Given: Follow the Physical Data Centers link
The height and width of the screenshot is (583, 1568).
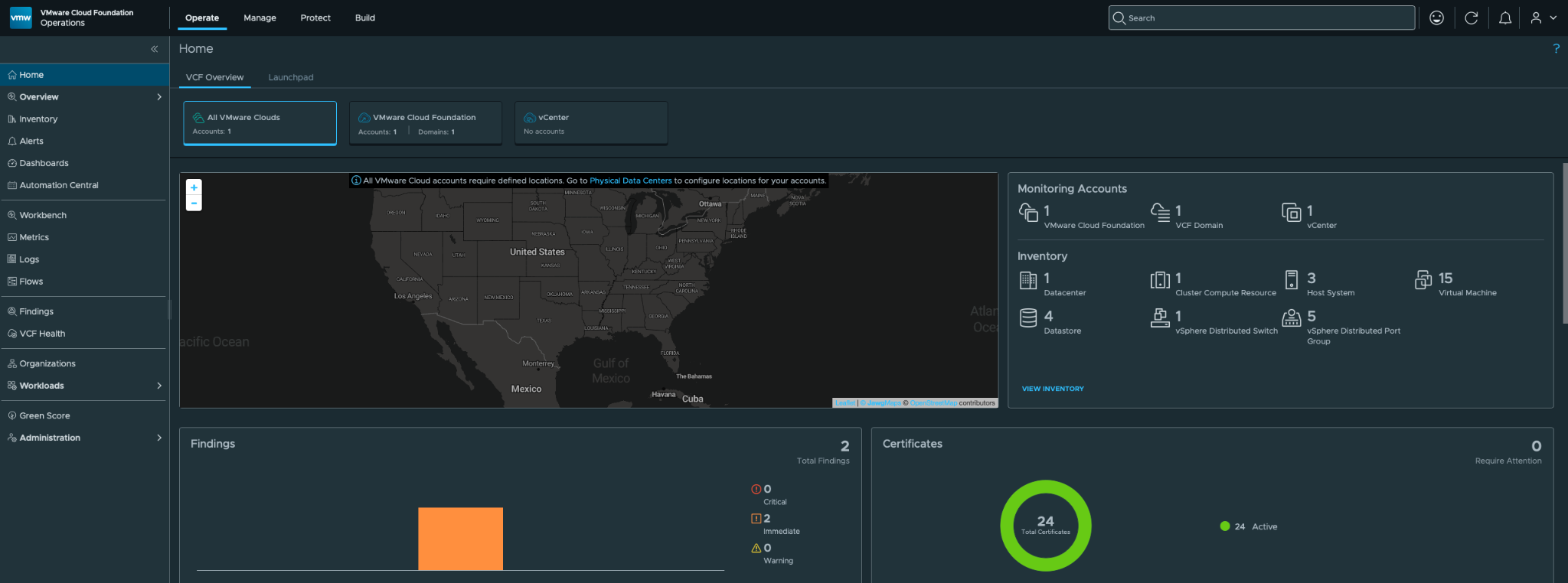Looking at the screenshot, I should 630,181.
